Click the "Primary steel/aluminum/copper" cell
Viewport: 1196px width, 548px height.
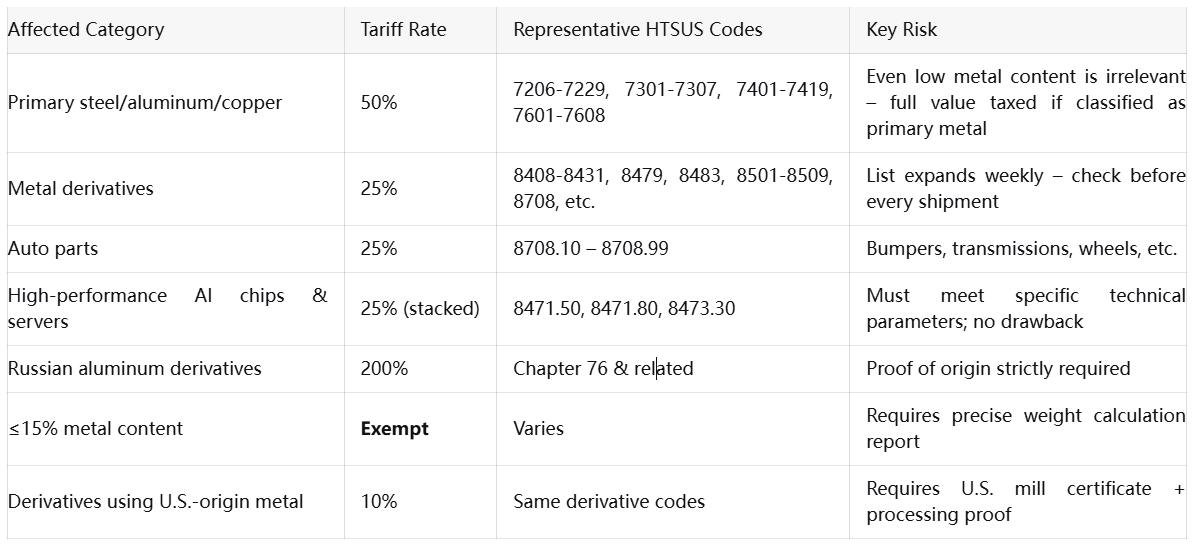(x=145, y=103)
